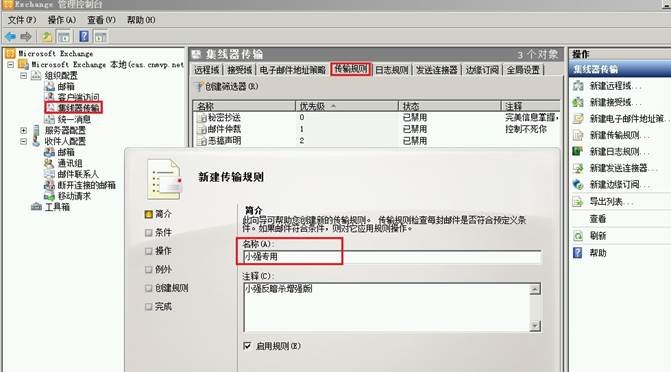The image size is (671, 372).
Task: Click the 注释 comment text area
Action: point(386,307)
